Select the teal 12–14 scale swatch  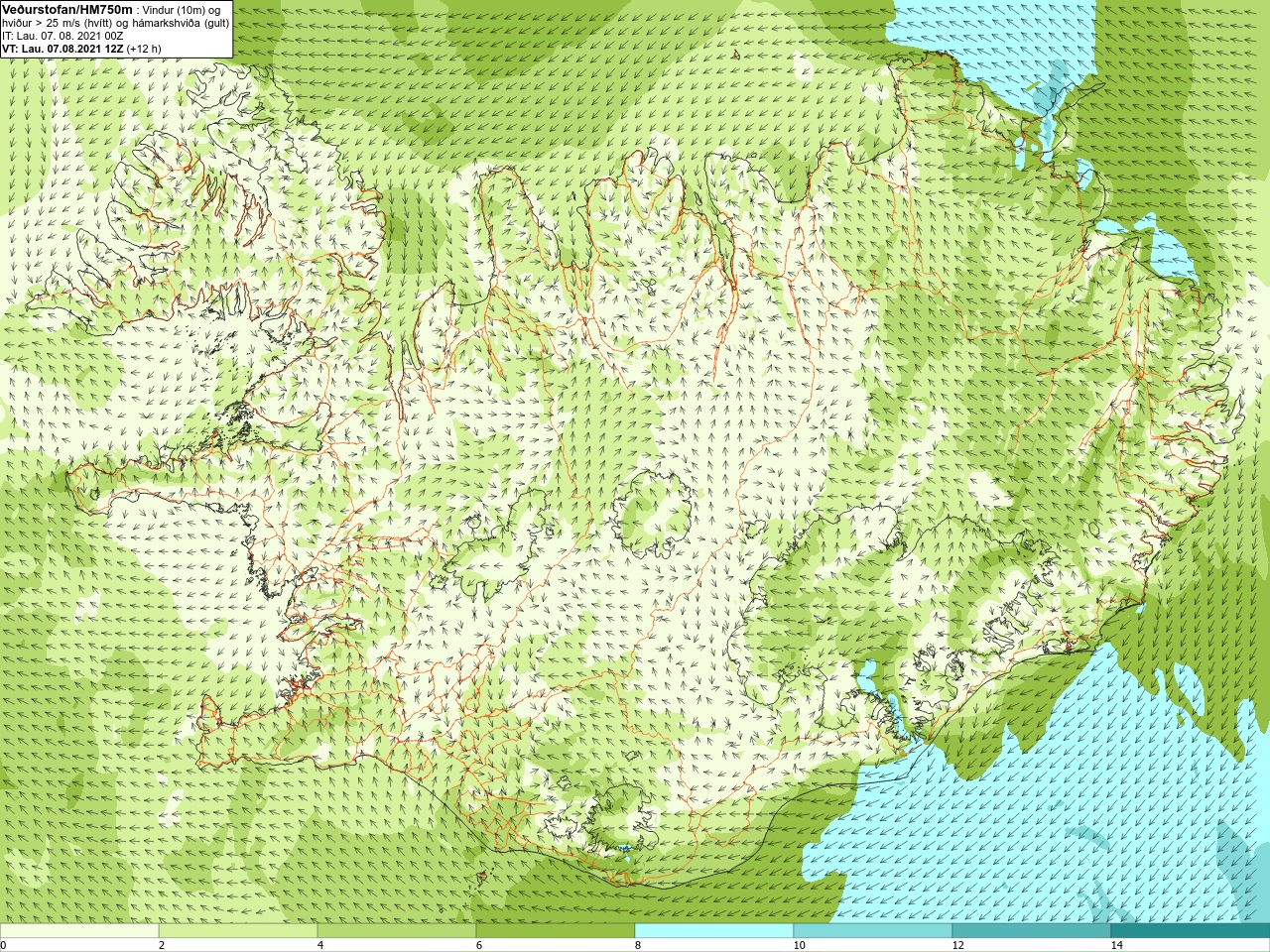click(1032, 930)
